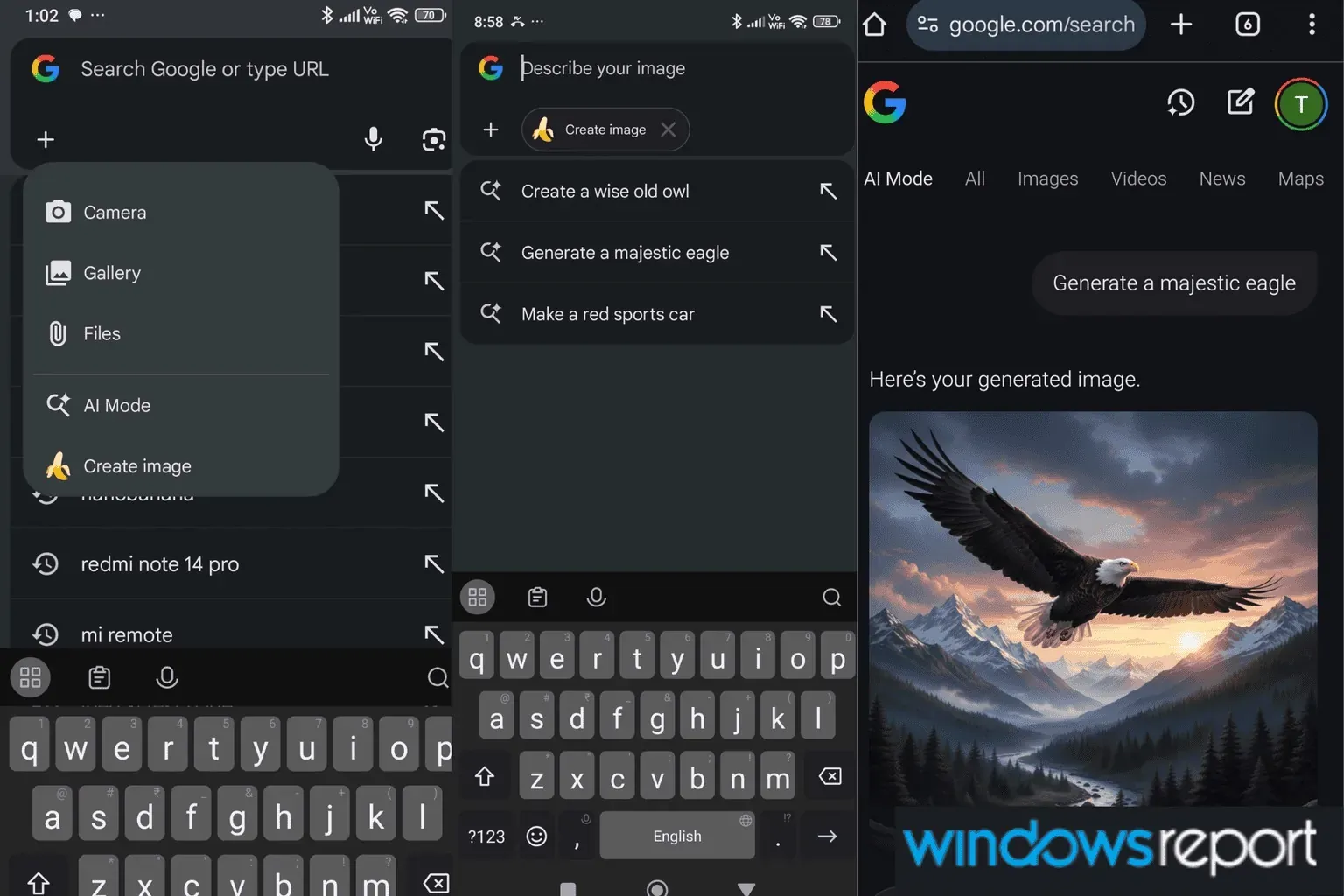Open the browser three-dot overflow menu
Viewport: 1344px width, 896px height.
[1312, 24]
